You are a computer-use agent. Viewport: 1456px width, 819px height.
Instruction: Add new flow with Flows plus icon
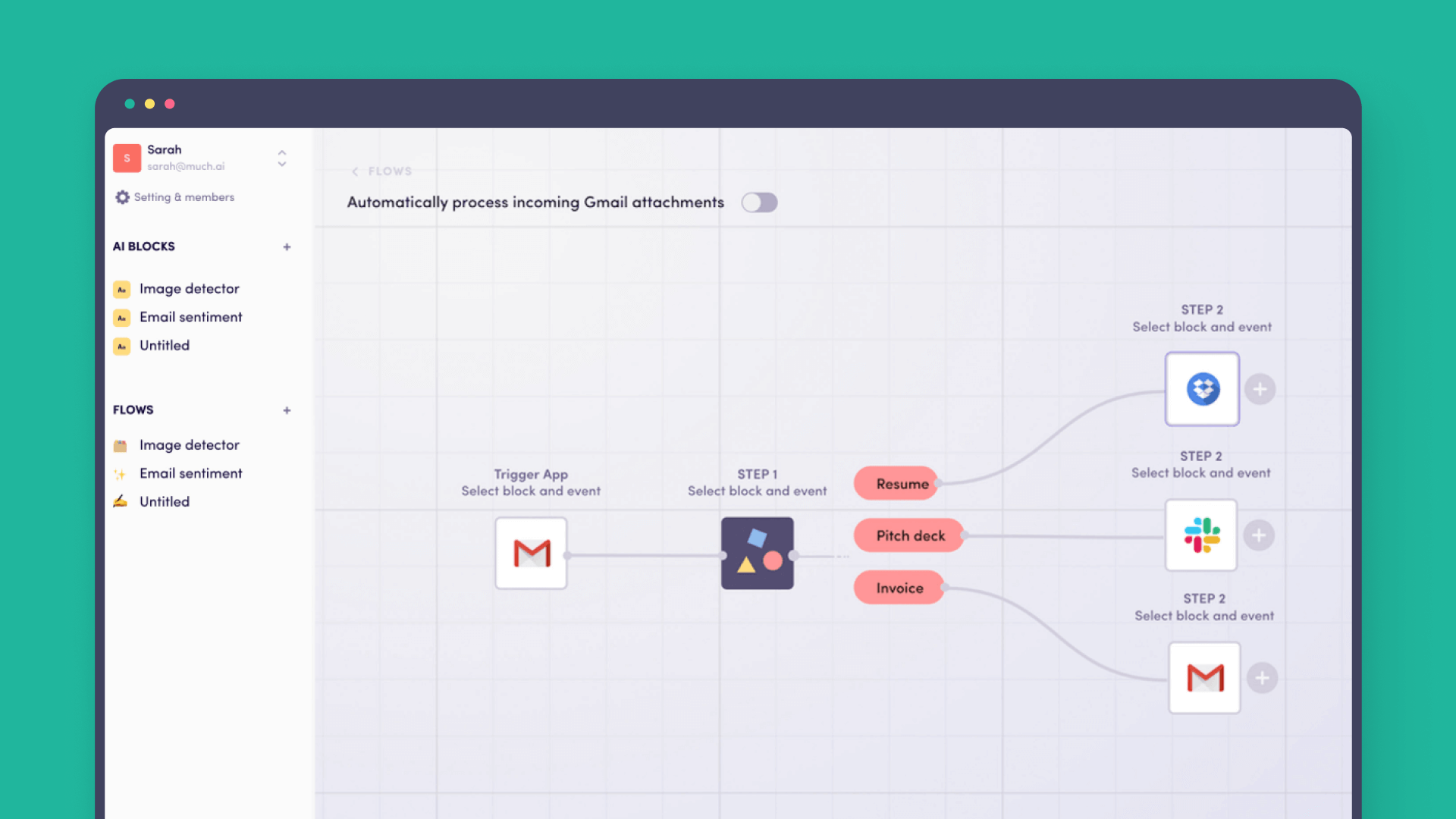click(x=285, y=410)
